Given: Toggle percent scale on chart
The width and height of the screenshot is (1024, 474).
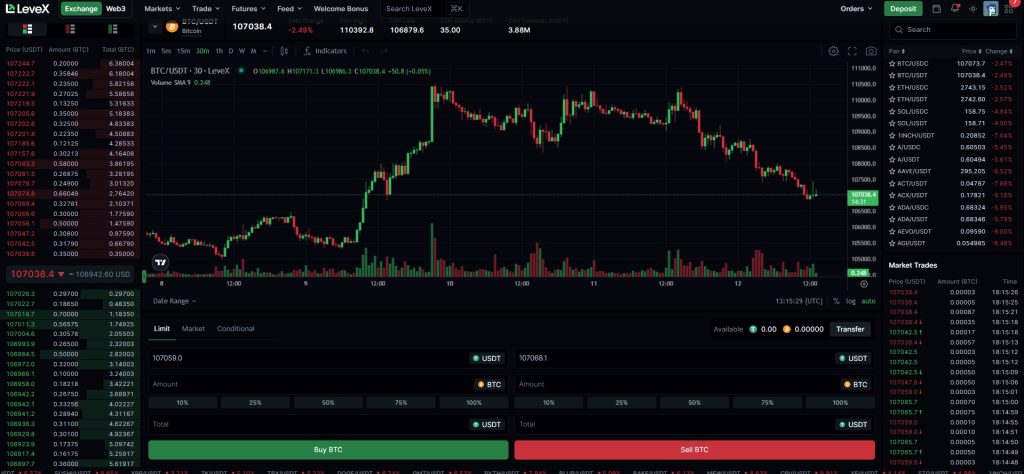Looking at the screenshot, I should coord(836,301).
